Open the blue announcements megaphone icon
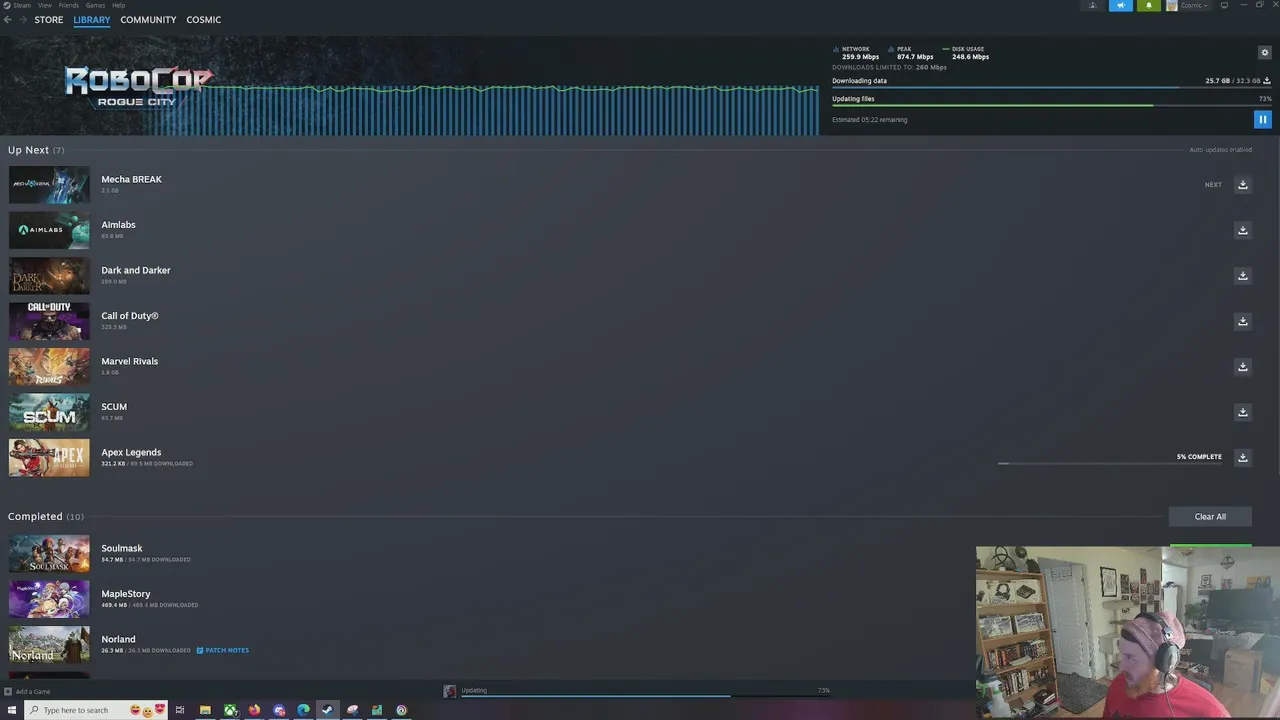 (x=1120, y=5)
